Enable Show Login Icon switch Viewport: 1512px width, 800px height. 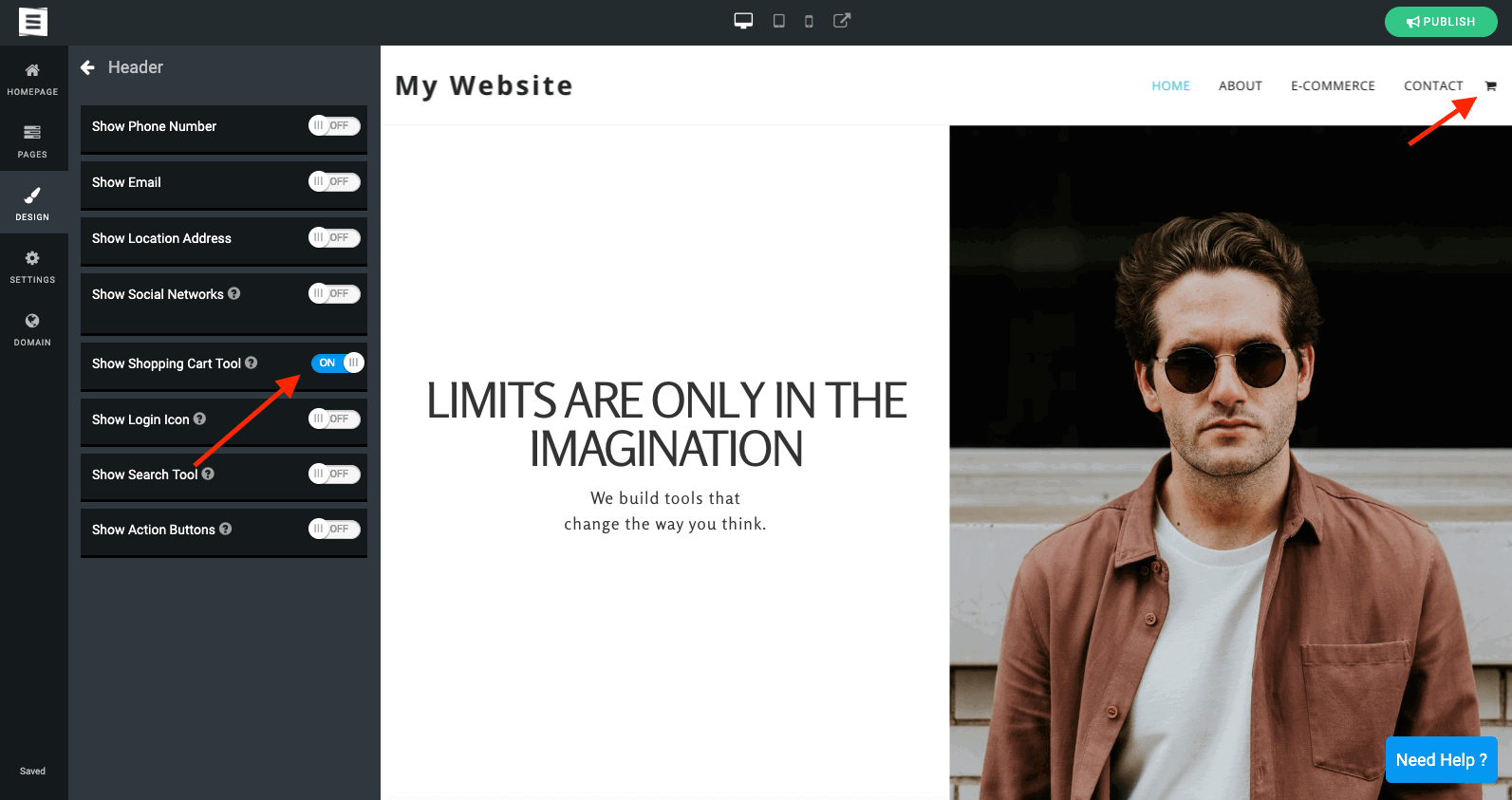point(334,419)
